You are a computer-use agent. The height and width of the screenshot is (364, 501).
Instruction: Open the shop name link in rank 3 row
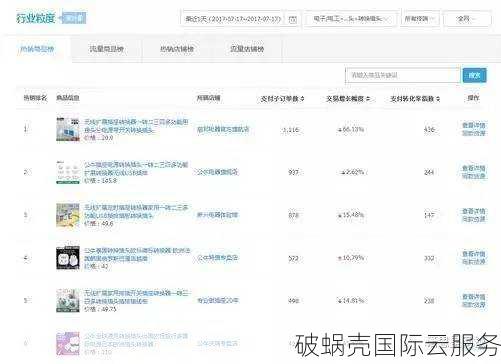pyautogui.click(x=217, y=215)
